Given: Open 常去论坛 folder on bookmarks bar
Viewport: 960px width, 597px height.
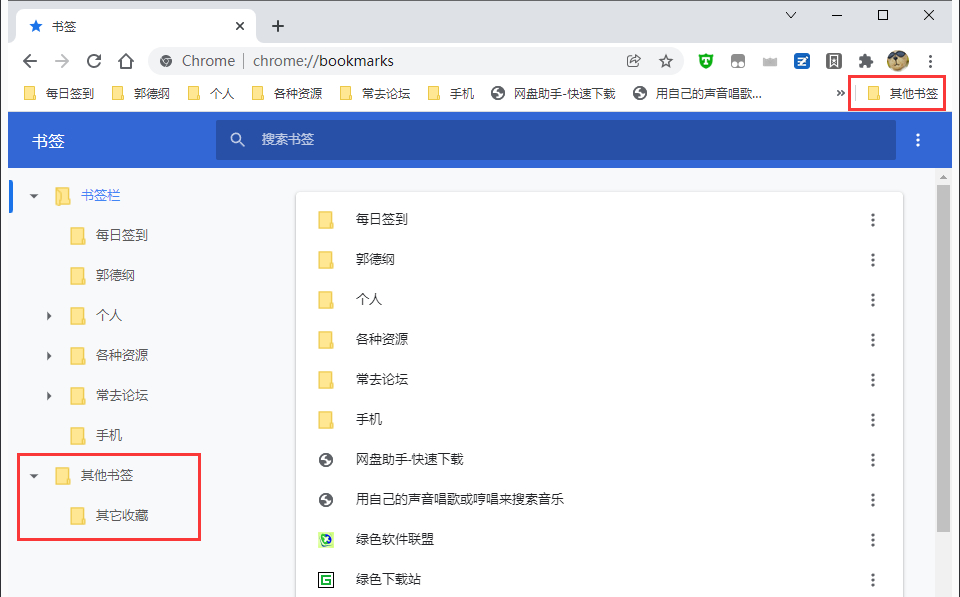Looking at the screenshot, I should (x=375, y=93).
